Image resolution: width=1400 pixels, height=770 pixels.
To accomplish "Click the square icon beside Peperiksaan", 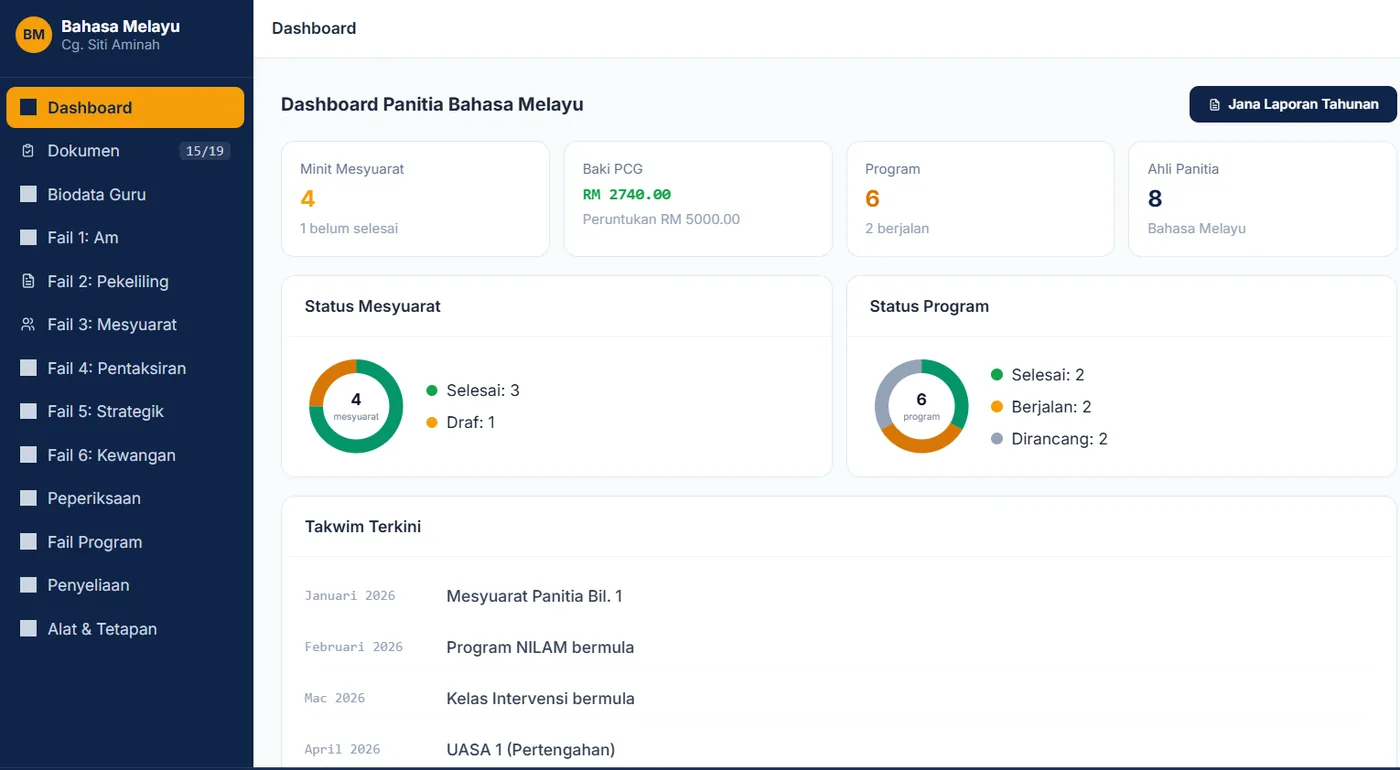I will click(x=28, y=498).
